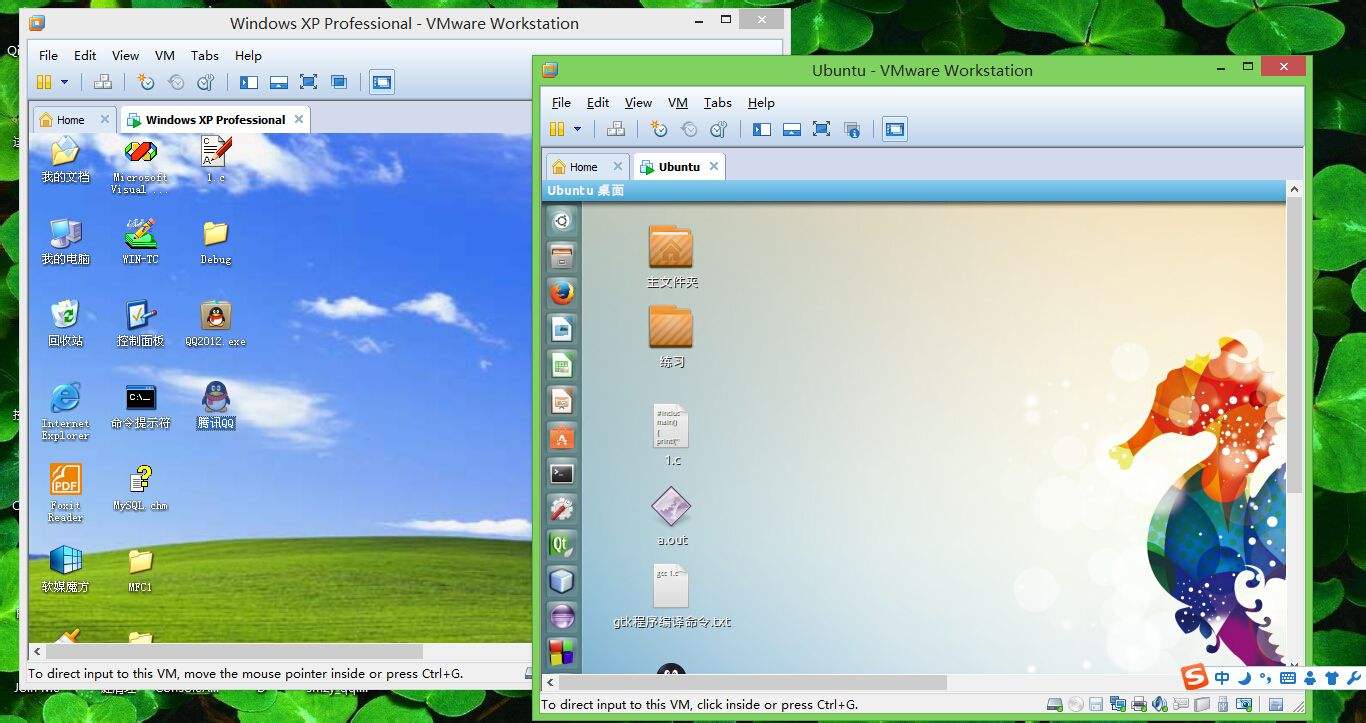The height and width of the screenshot is (723, 1366).
Task: Open System Settings in the Ubuntu launcher
Action: click(x=562, y=509)
